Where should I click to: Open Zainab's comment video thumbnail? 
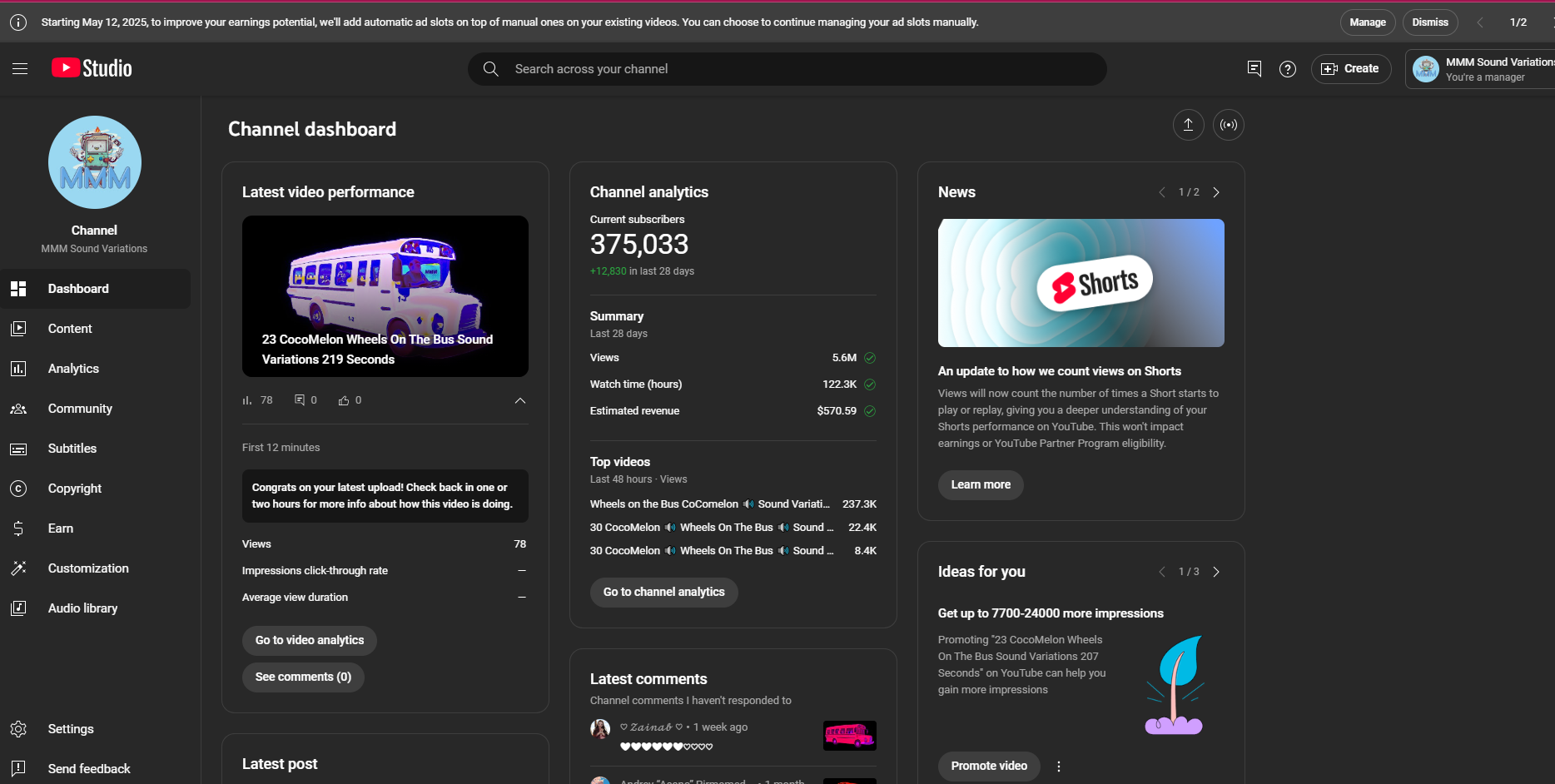tap(850, 736)
